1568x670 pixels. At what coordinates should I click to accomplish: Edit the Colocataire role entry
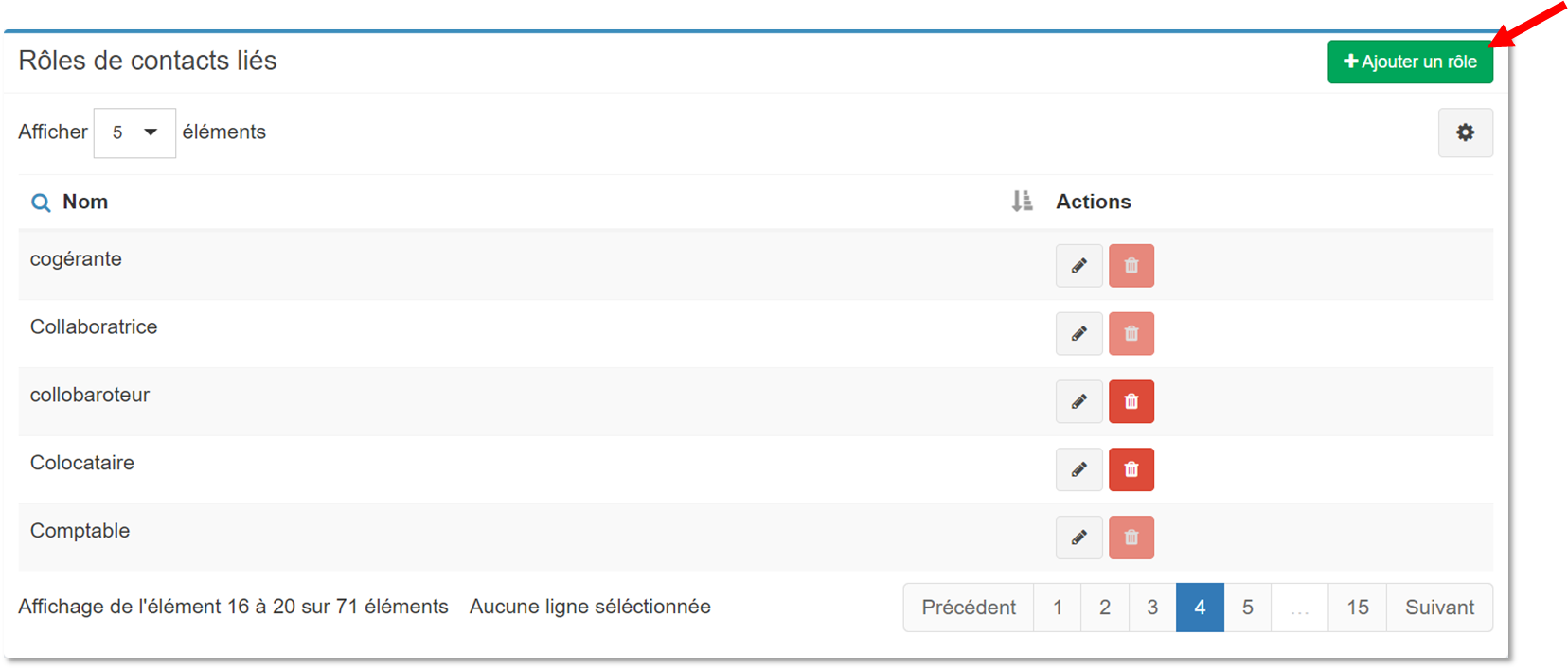tap(1078, 470)
